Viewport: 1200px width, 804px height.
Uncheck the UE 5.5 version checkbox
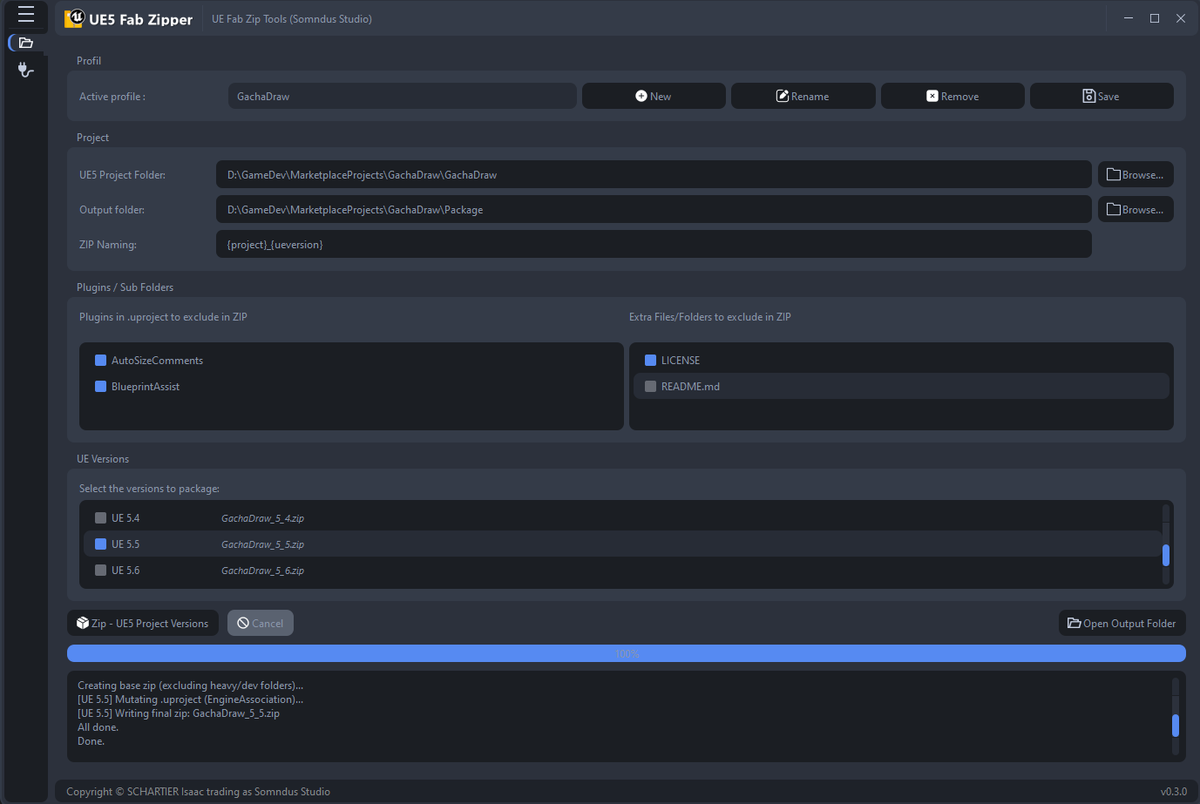100,544
